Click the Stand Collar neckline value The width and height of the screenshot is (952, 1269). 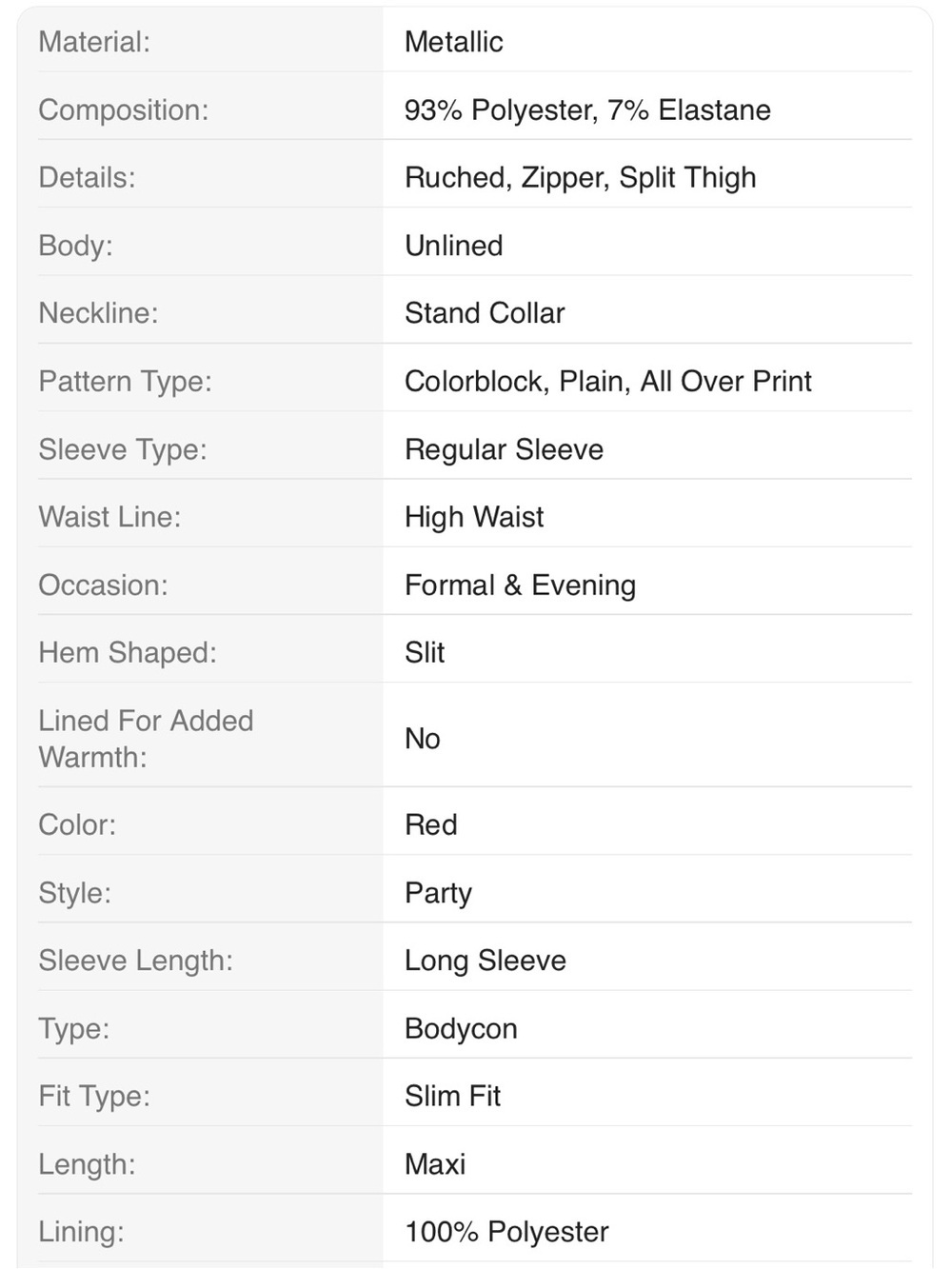pyautogui.click(x=485, y=313)
